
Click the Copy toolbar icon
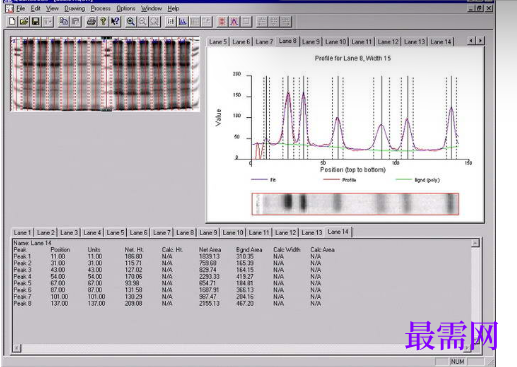[x=63, y=22]
